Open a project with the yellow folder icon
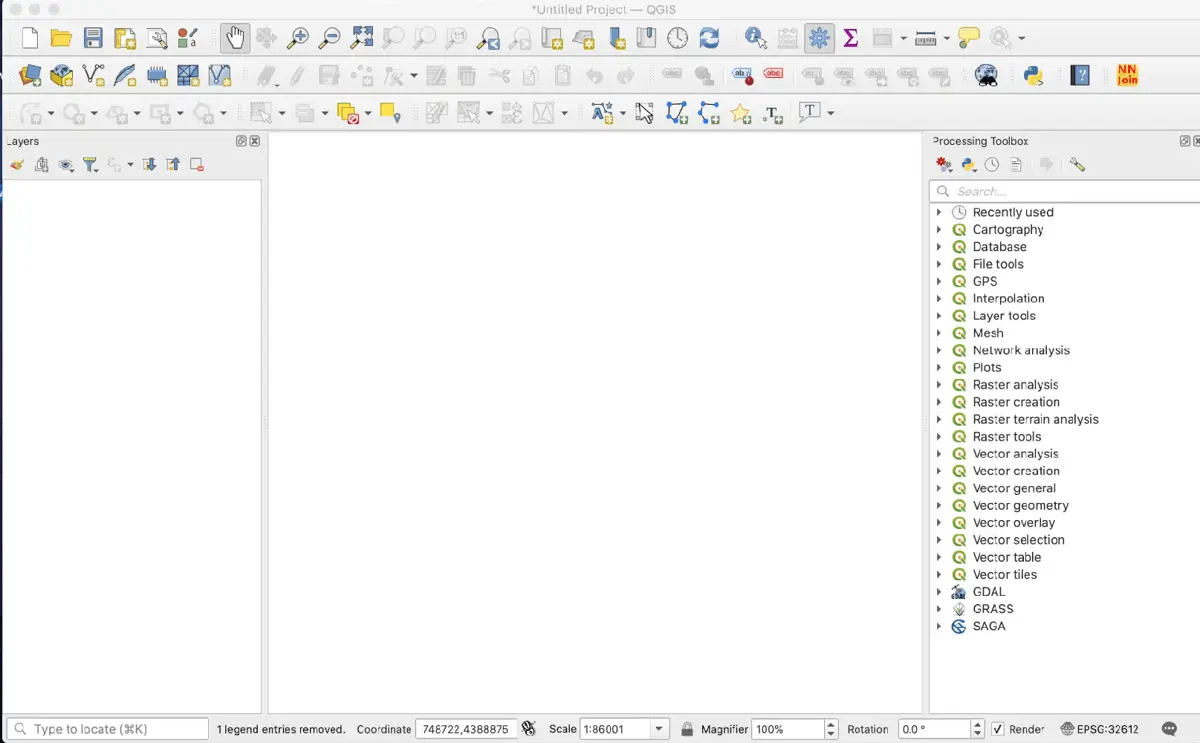 [61, 38]
